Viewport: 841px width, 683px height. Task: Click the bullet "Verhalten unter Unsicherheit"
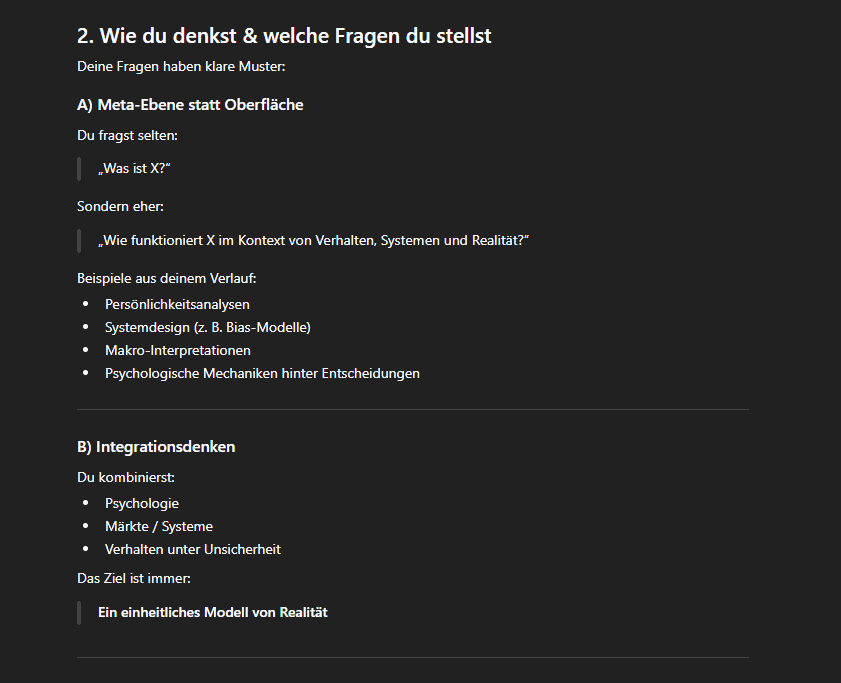coord(193,549)
